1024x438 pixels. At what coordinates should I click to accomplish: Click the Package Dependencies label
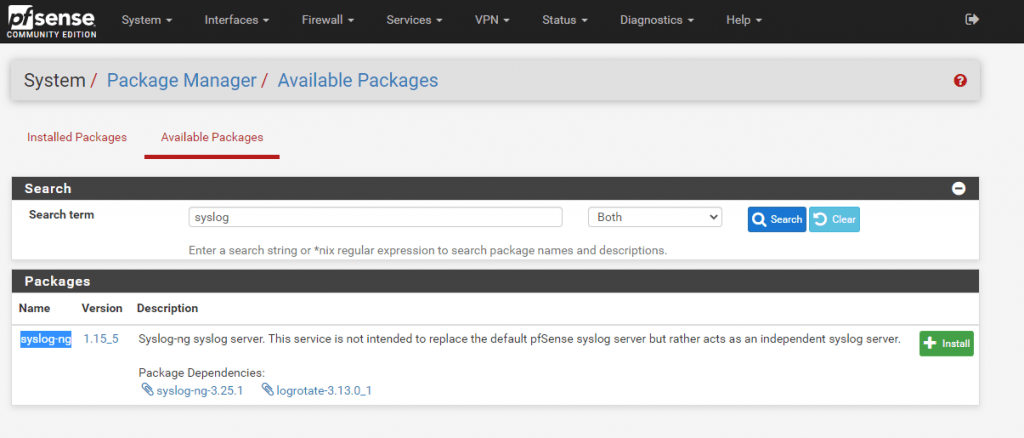[x=202, y=373]
